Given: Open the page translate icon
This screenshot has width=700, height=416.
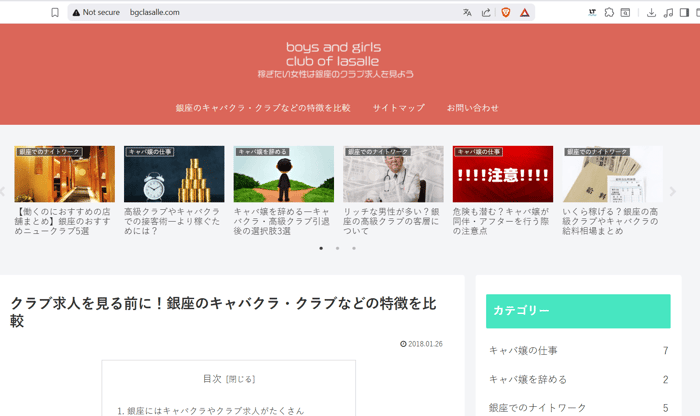Looking at the screenshot, I should click(x=467, y=12).
